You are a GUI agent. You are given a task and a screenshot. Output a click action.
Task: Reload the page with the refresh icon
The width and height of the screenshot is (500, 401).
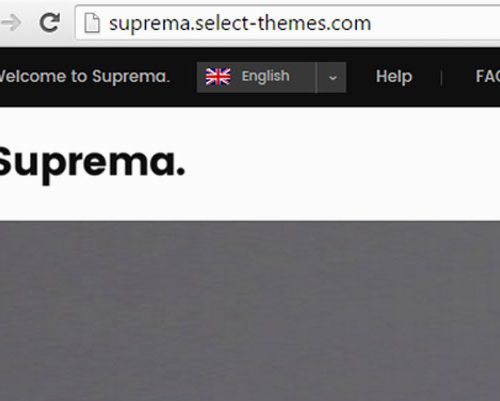pyautogui.click(x=50, y=22)
